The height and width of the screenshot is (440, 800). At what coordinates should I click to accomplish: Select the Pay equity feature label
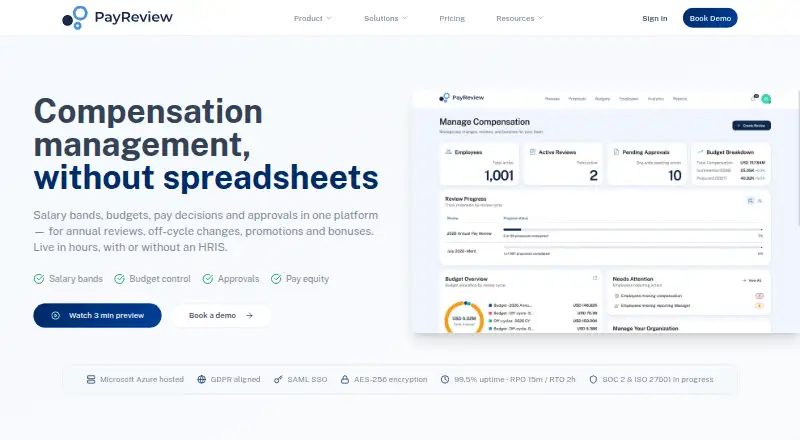[x=307, y=279]
